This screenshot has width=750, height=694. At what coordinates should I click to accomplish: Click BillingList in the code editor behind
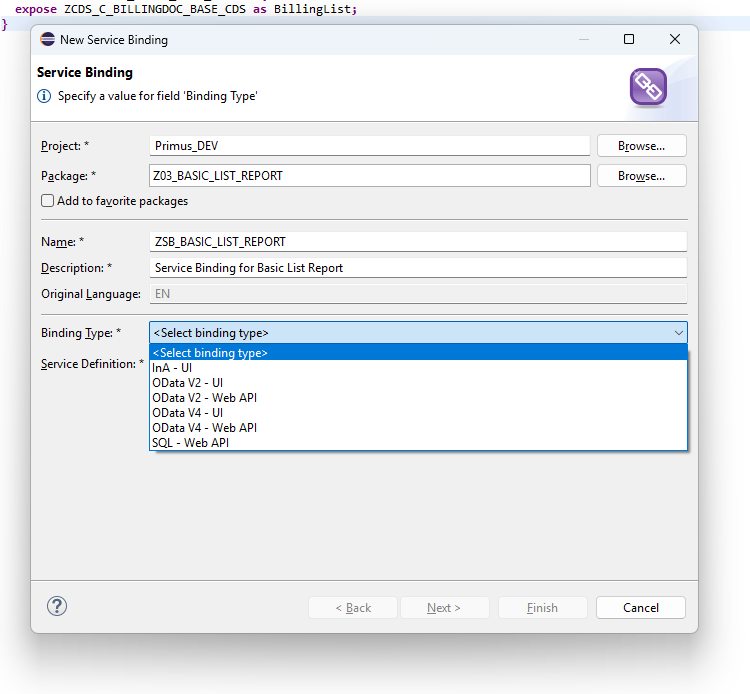coord(313,9)
